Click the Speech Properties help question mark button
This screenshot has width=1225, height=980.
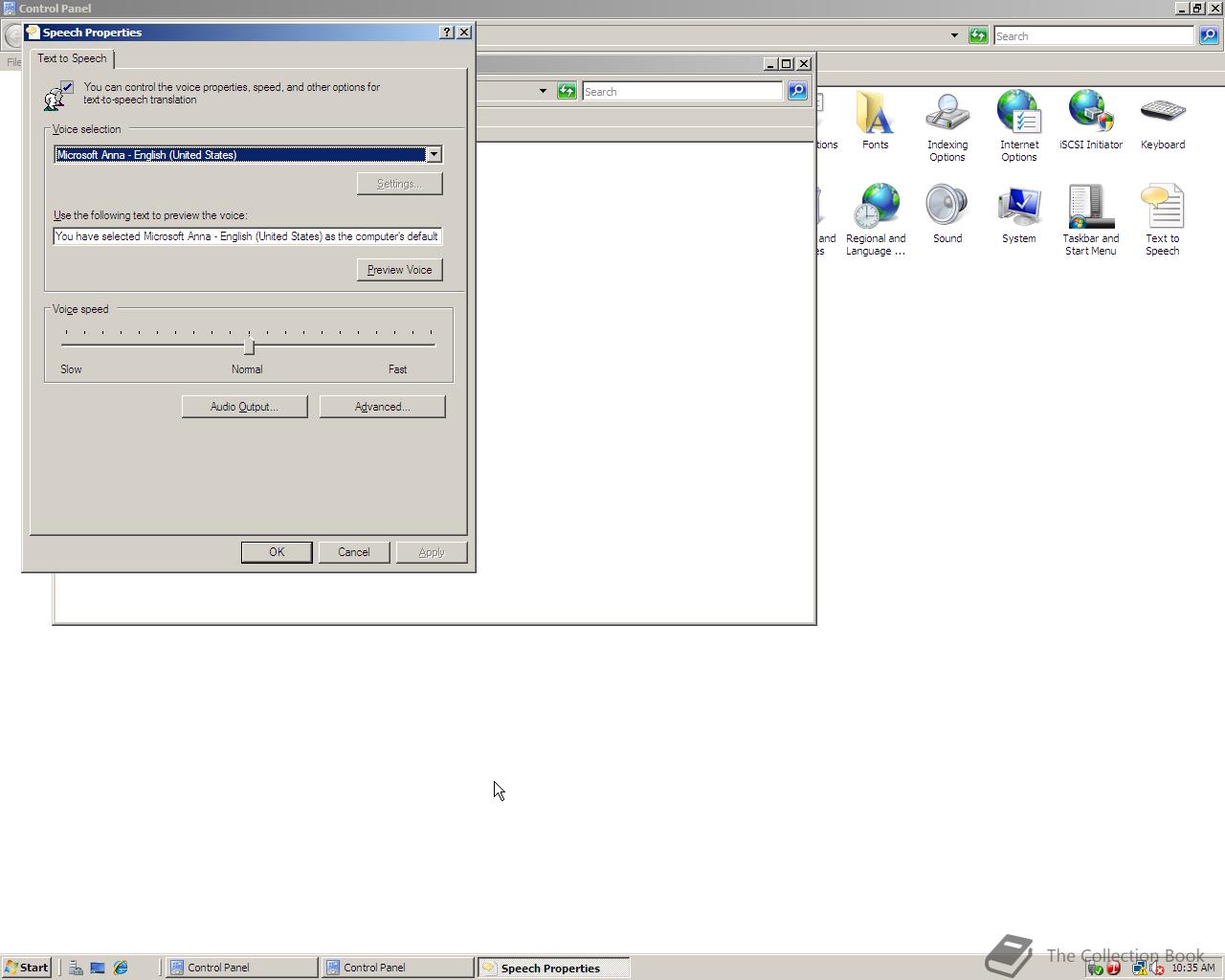coord(446,32)
